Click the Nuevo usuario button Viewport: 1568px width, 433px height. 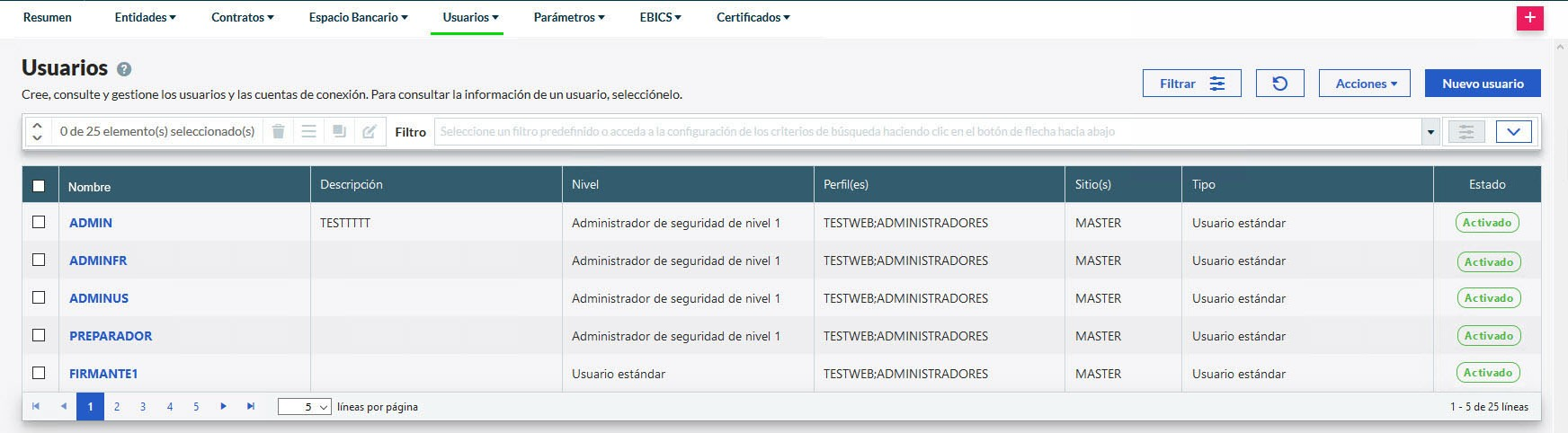(x=1483, y=84)
